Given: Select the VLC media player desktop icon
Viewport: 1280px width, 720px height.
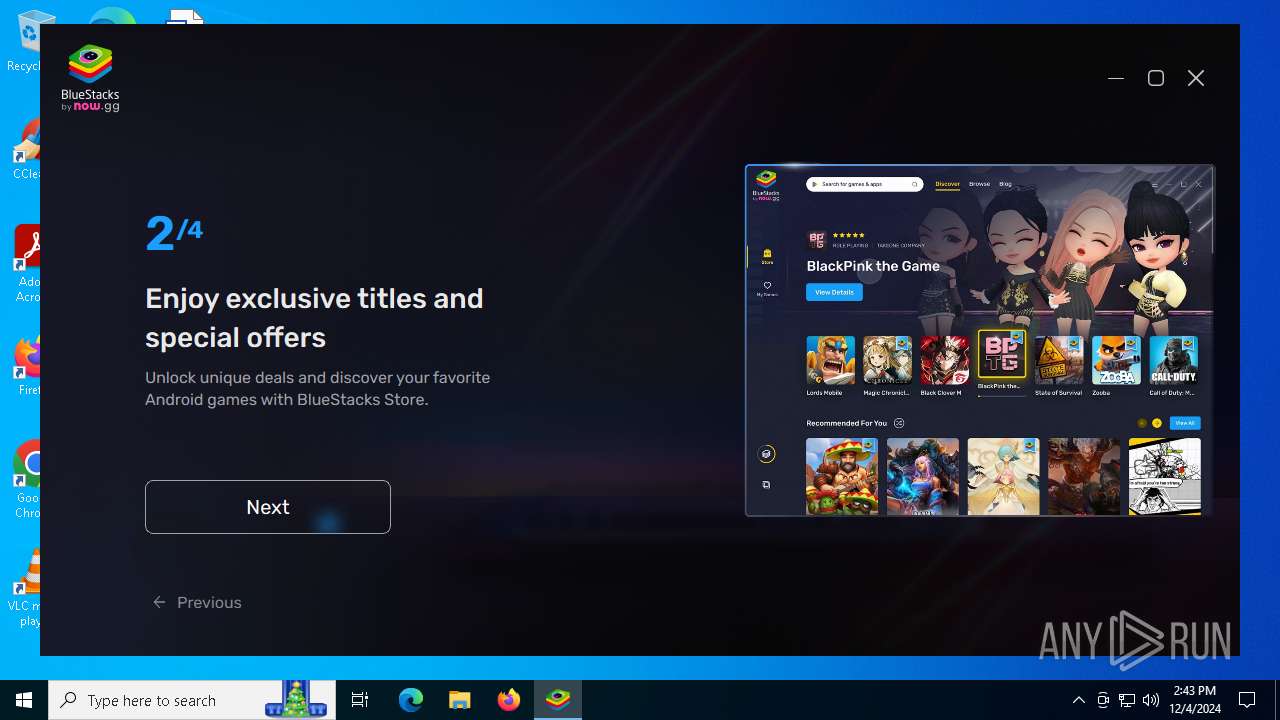Looking at the screenshot, I should [24, 588].
